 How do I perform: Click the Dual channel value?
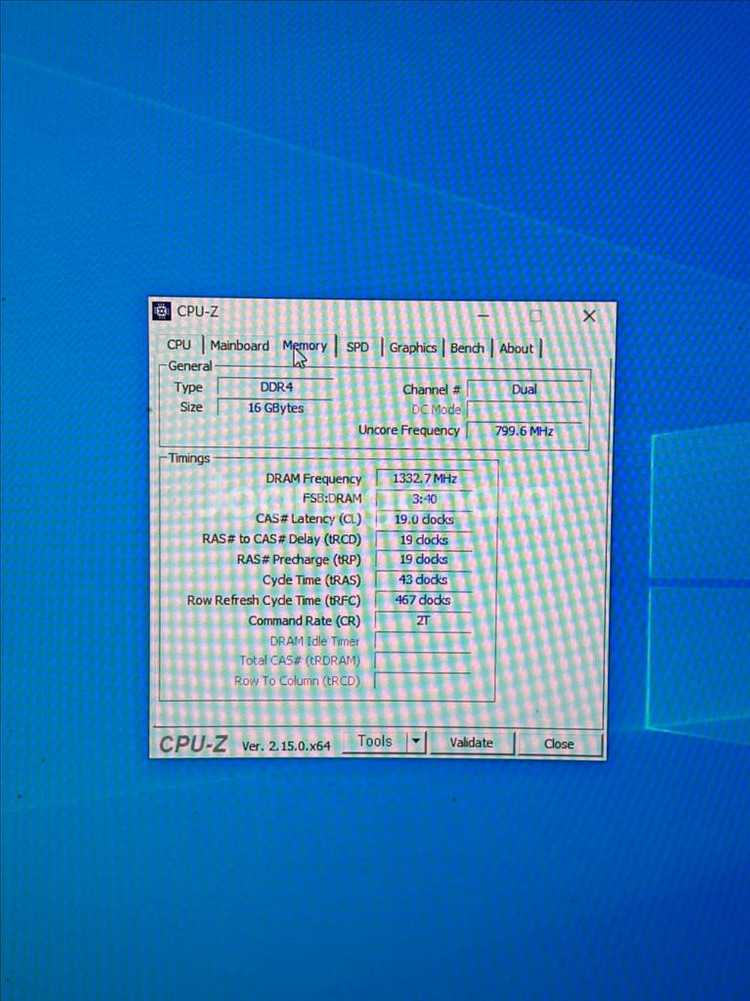click(525, 389)
